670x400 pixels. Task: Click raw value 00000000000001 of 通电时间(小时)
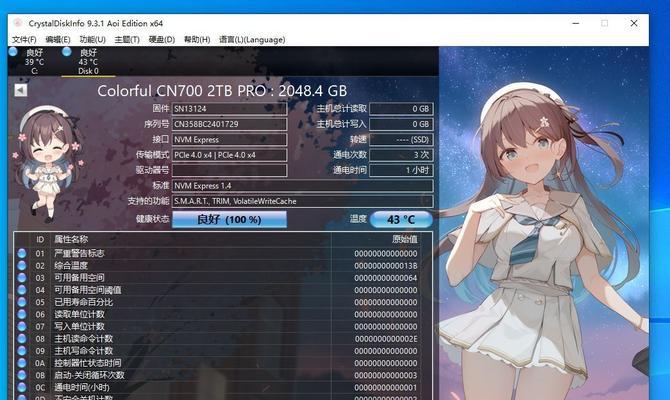386,388
